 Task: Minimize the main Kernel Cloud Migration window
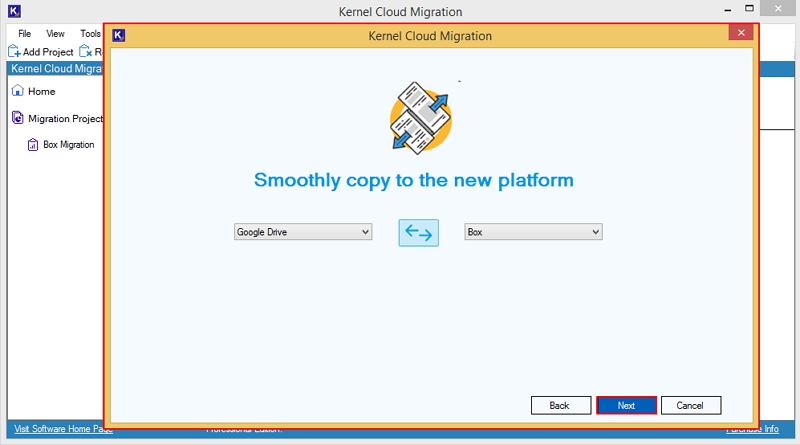(728, 9)
